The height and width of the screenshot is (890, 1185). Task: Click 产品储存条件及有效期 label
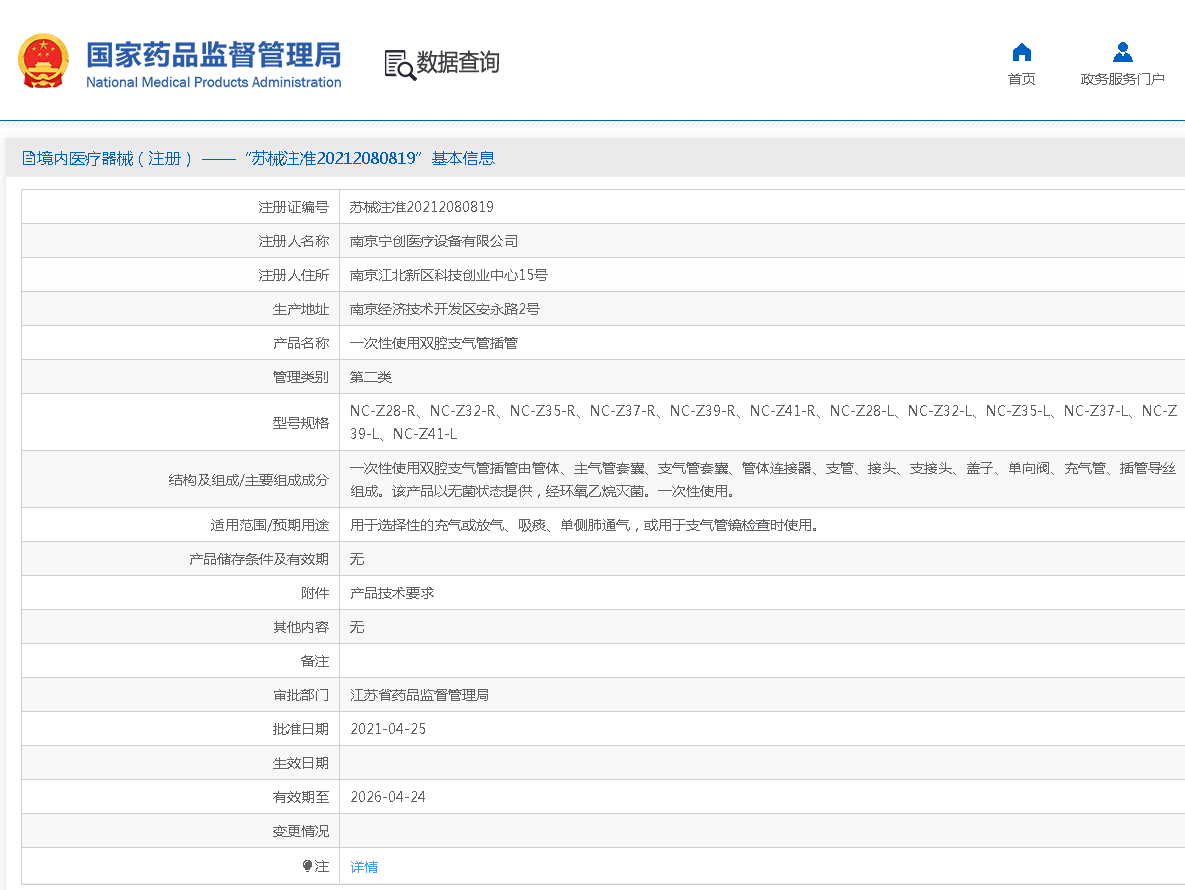(x=259, y=559)
